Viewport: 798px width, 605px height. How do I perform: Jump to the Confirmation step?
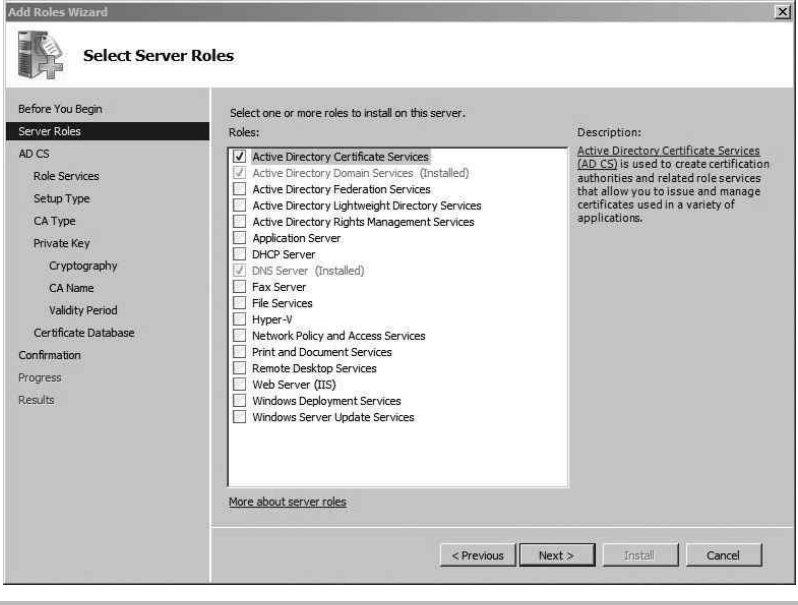[49, 355]
